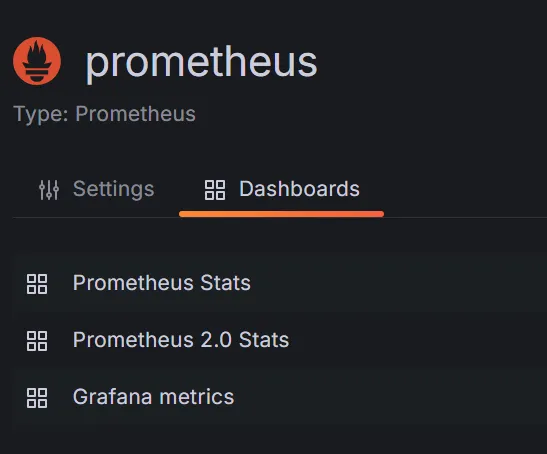Click grid icon beside Grafana metrics
This screenshot has width=547, height=454.
(37, 398)
